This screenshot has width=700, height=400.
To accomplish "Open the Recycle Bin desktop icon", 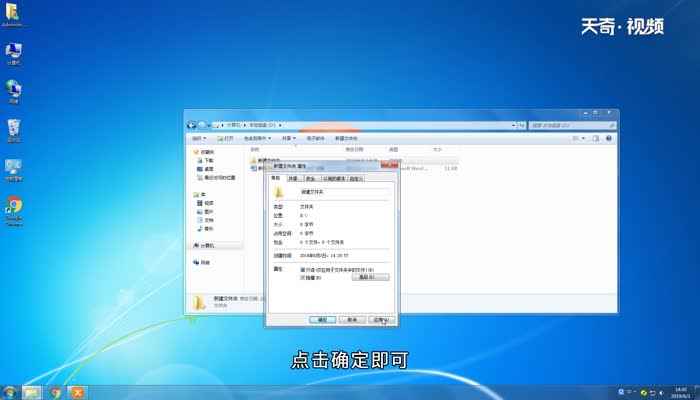I will coord(13,130).
